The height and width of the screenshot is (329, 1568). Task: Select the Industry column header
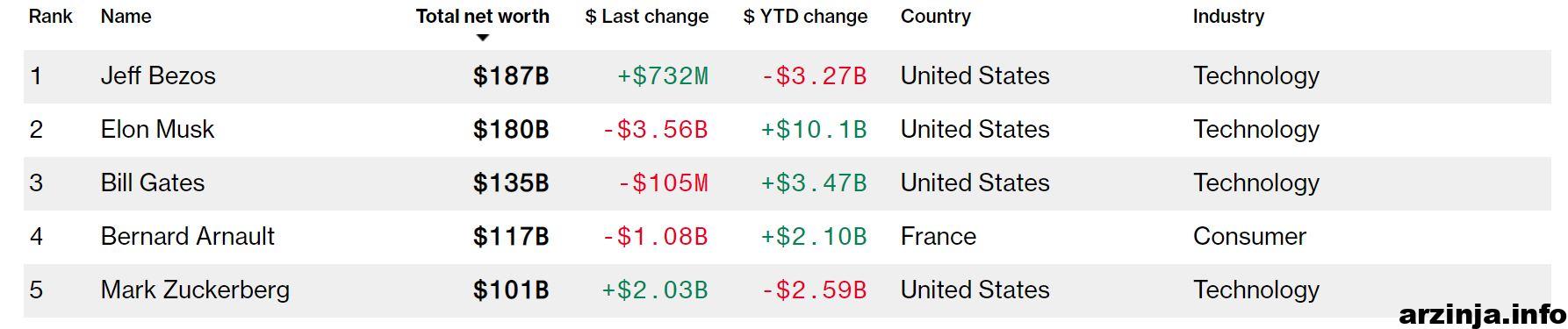tap(1228, 17)
